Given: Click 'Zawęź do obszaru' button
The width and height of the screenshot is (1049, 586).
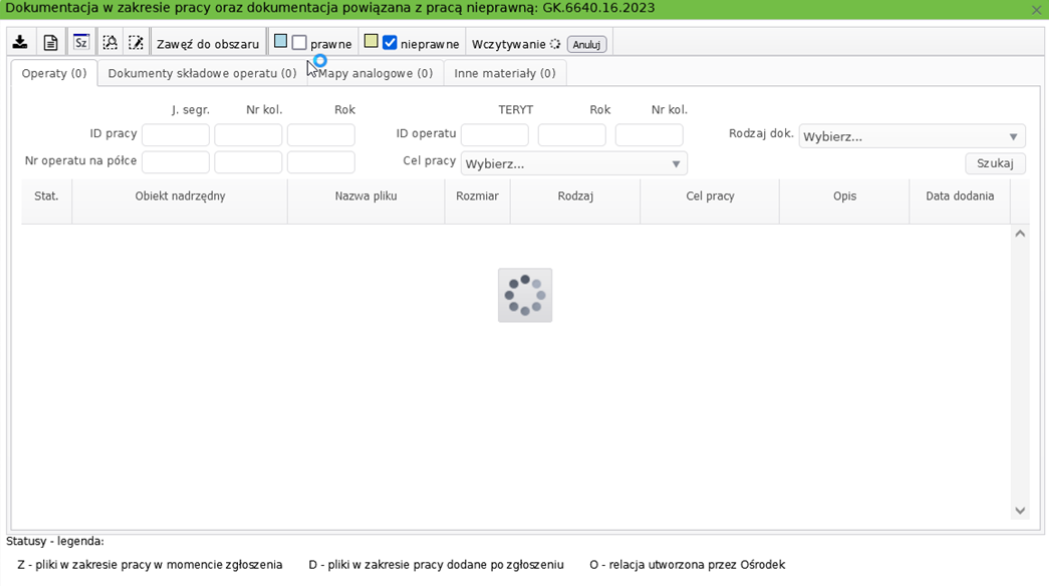Looking at the screenshot, I should pyautogui.click(x=207, y=44).
